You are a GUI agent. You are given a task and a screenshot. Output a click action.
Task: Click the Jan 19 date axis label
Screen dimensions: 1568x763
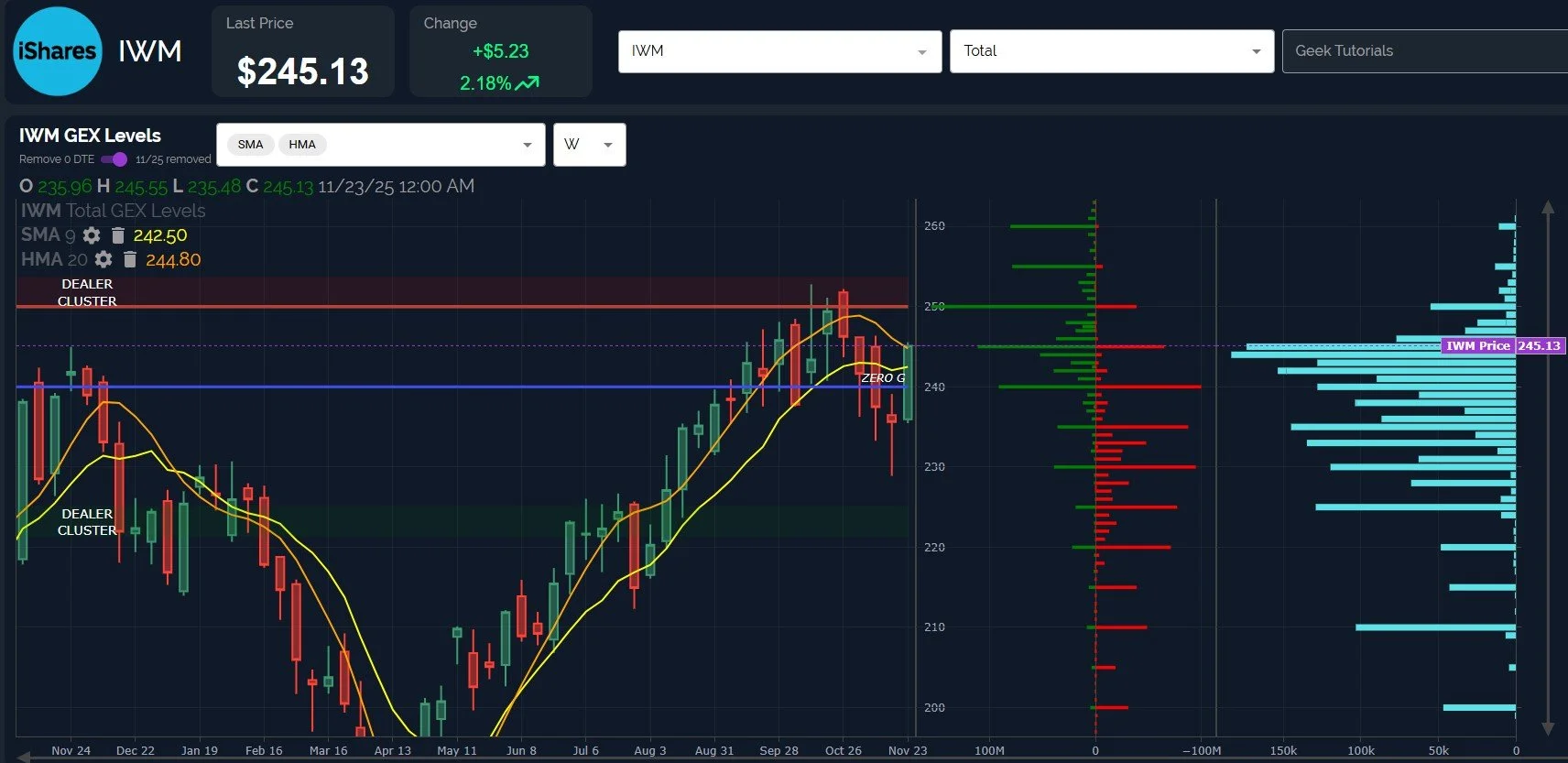click(x=199, y=750)
